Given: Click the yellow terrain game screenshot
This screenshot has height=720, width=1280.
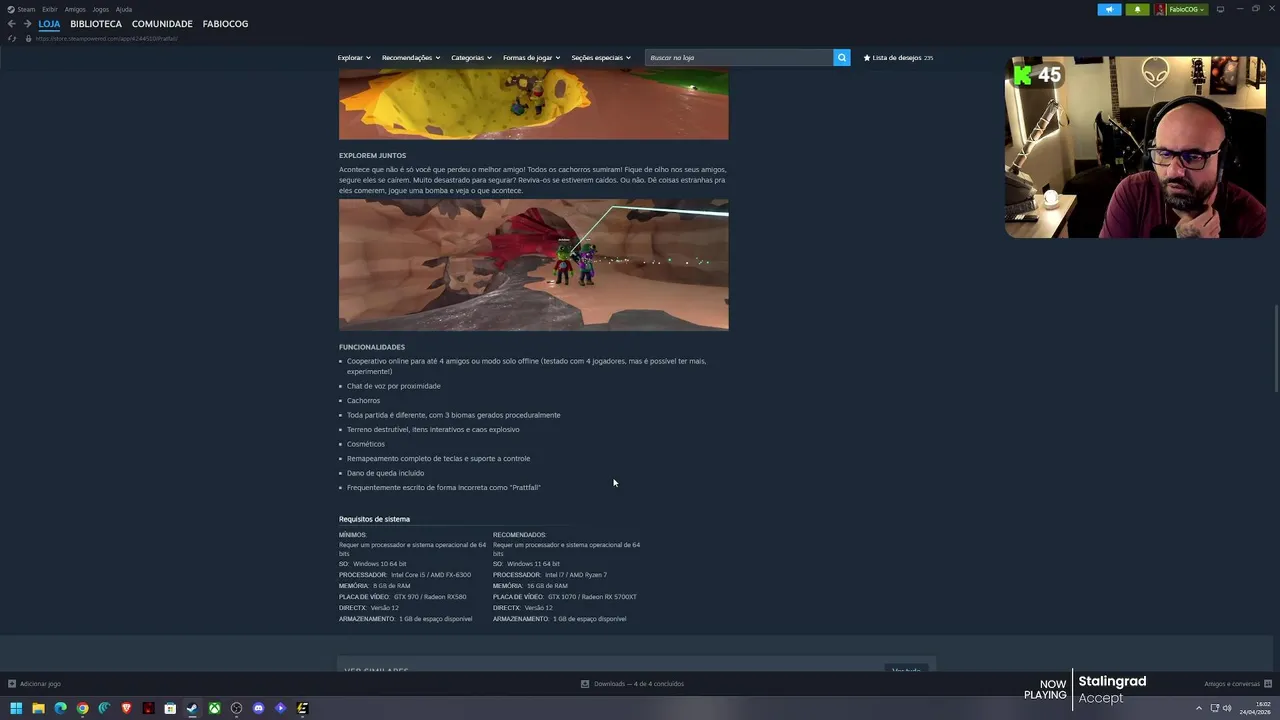Looking at the screenshot, I should (533, 104).
